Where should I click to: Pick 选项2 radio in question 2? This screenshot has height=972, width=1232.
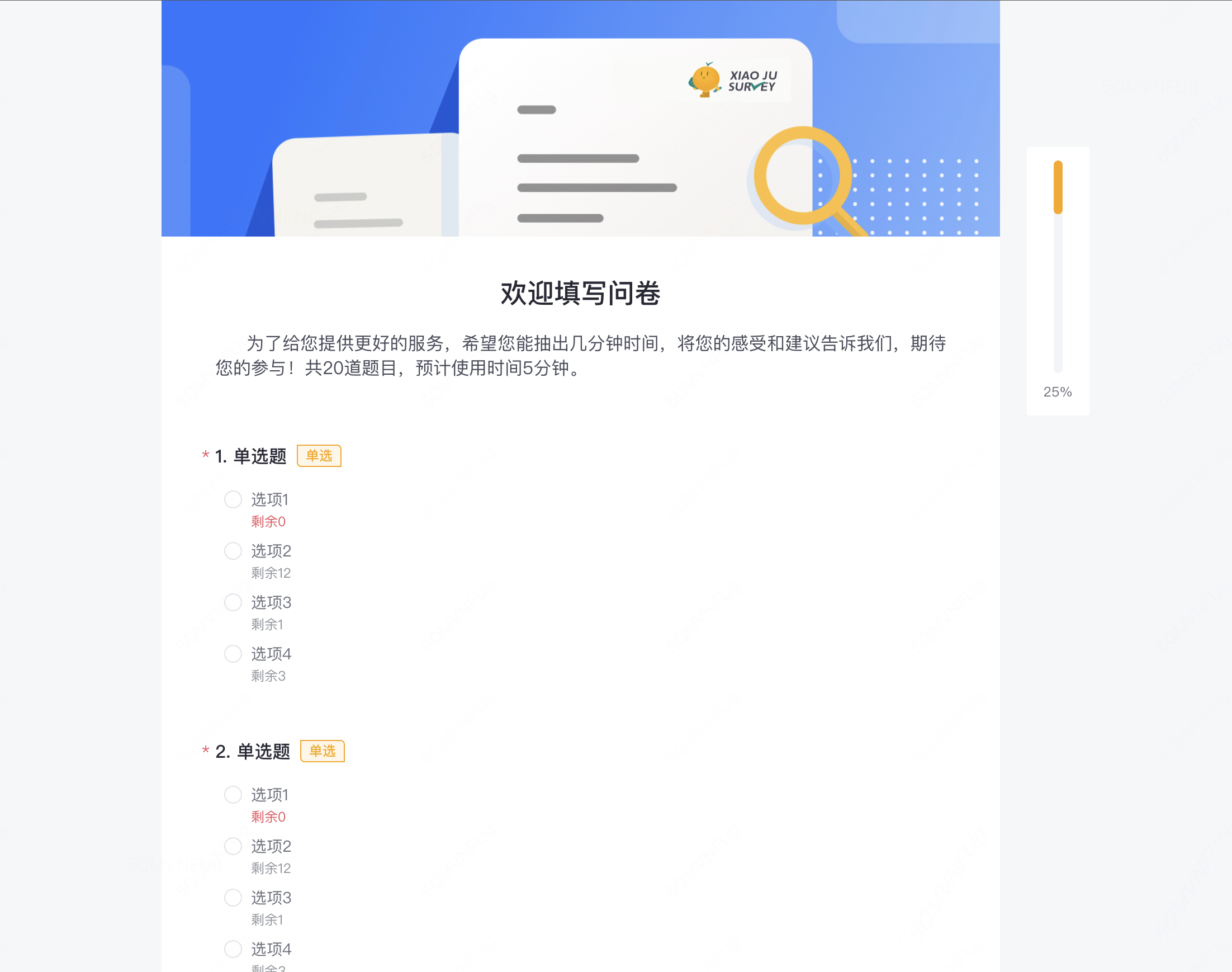(x=233, y=846)
